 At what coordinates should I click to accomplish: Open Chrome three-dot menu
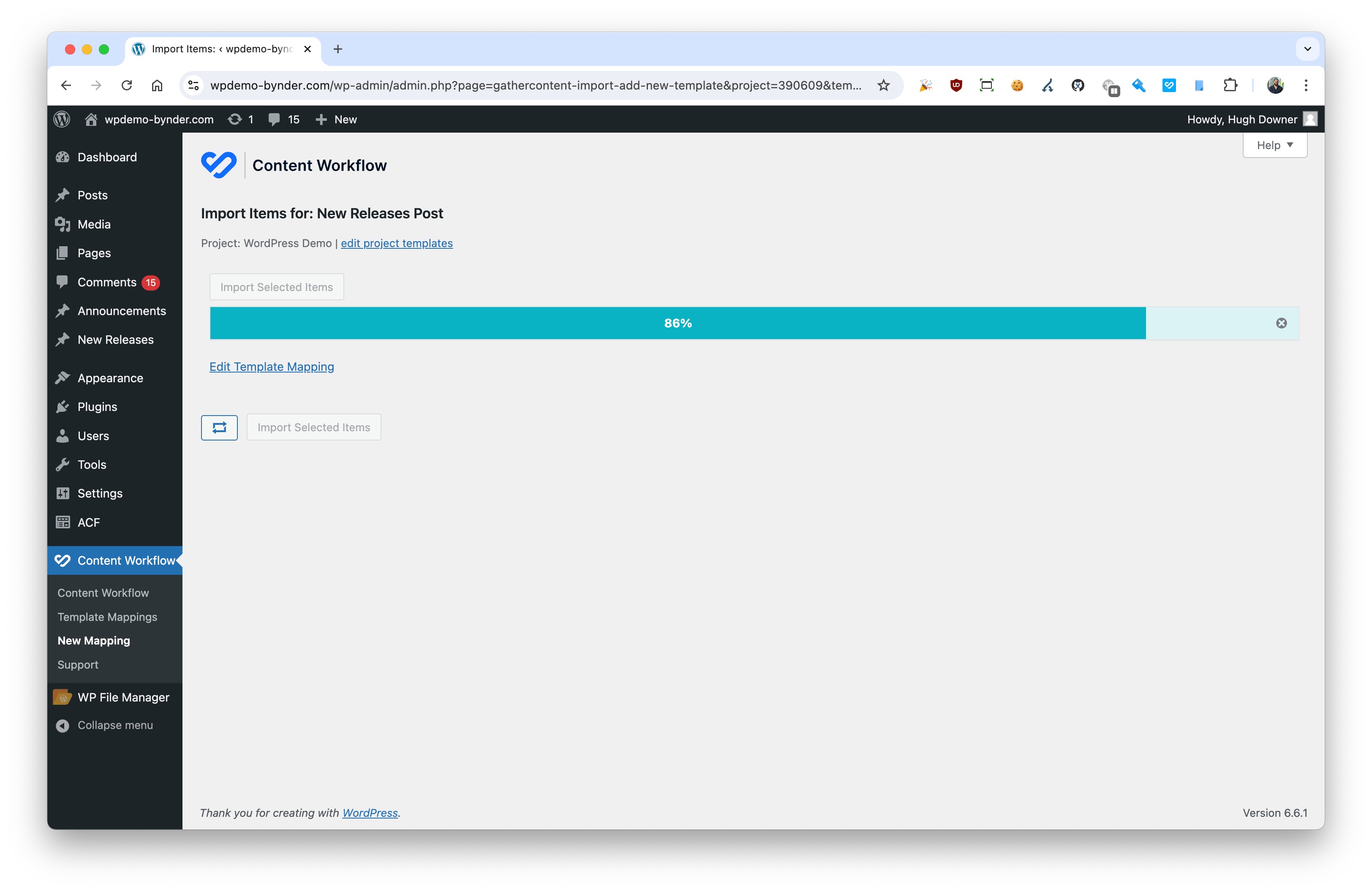pyautogui.click(x=1306, y=85)
